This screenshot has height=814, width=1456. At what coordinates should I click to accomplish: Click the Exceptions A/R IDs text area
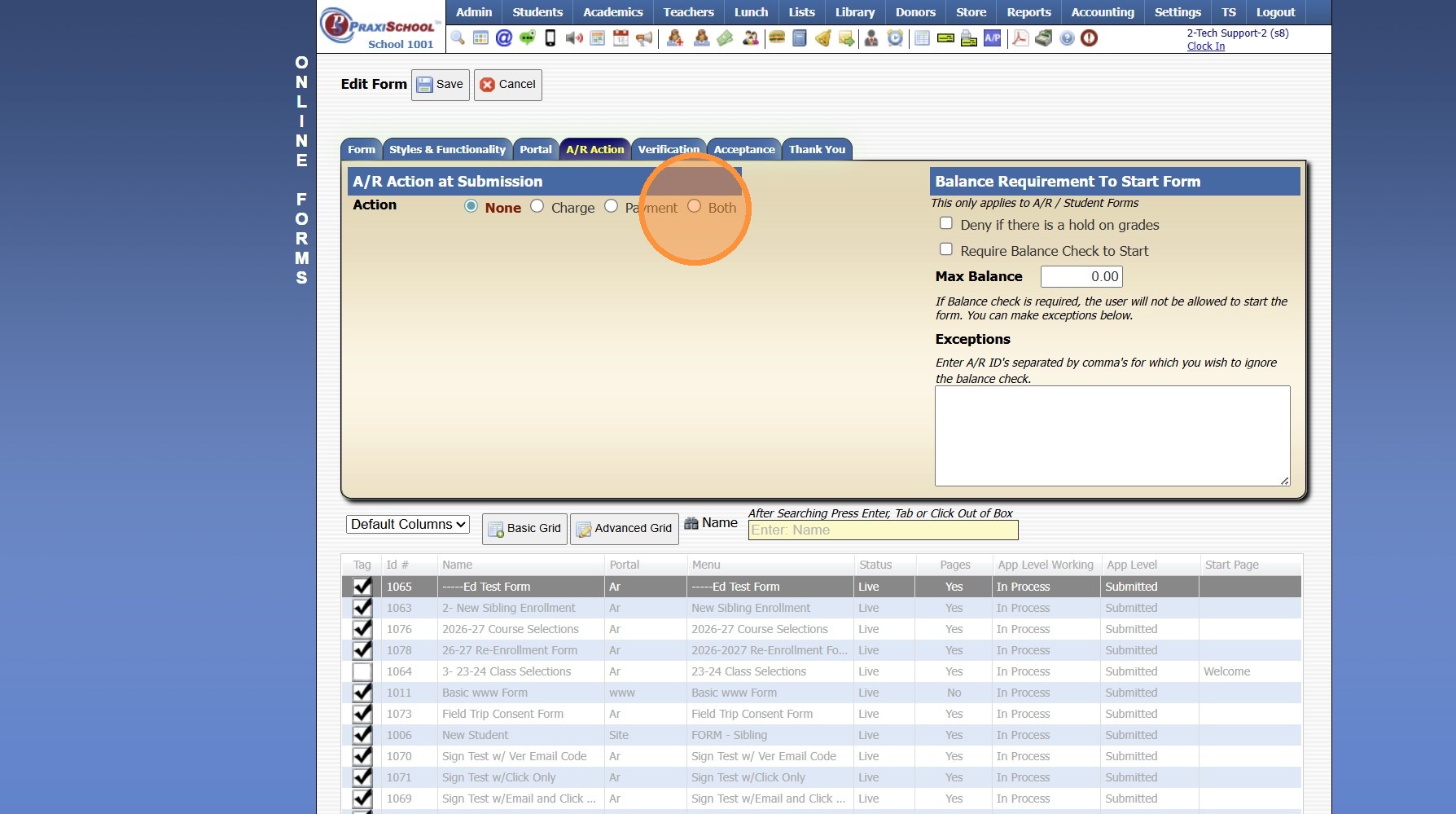tap(1112, 436)
